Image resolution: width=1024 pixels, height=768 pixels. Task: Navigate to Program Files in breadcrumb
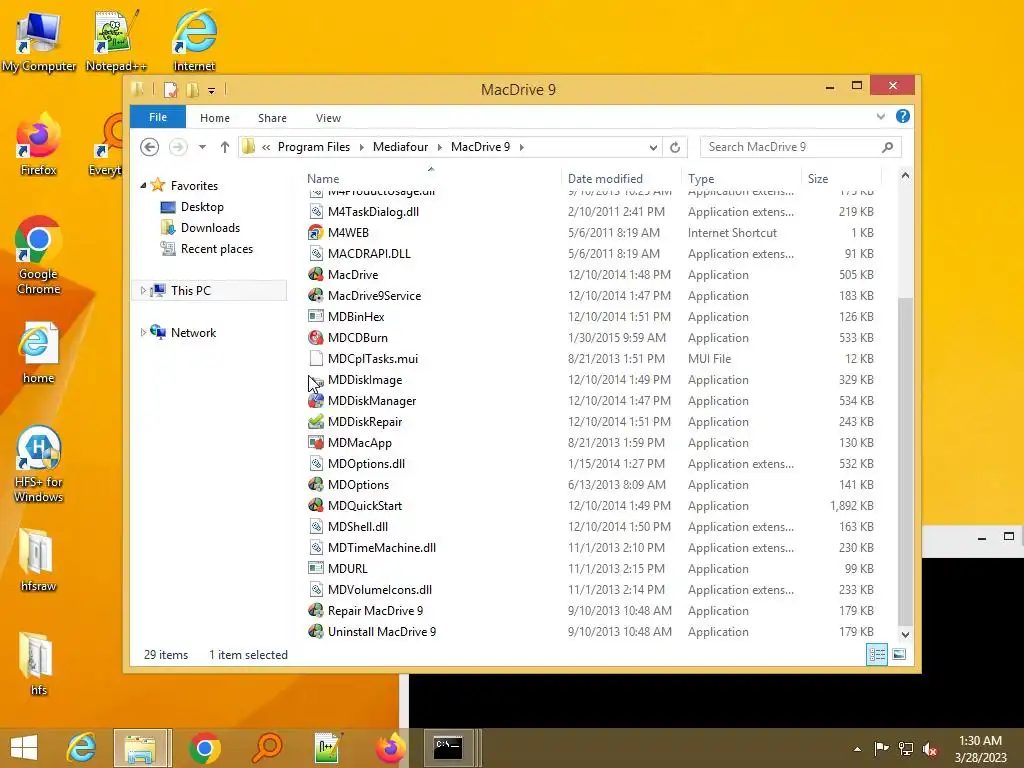[313, 147]
